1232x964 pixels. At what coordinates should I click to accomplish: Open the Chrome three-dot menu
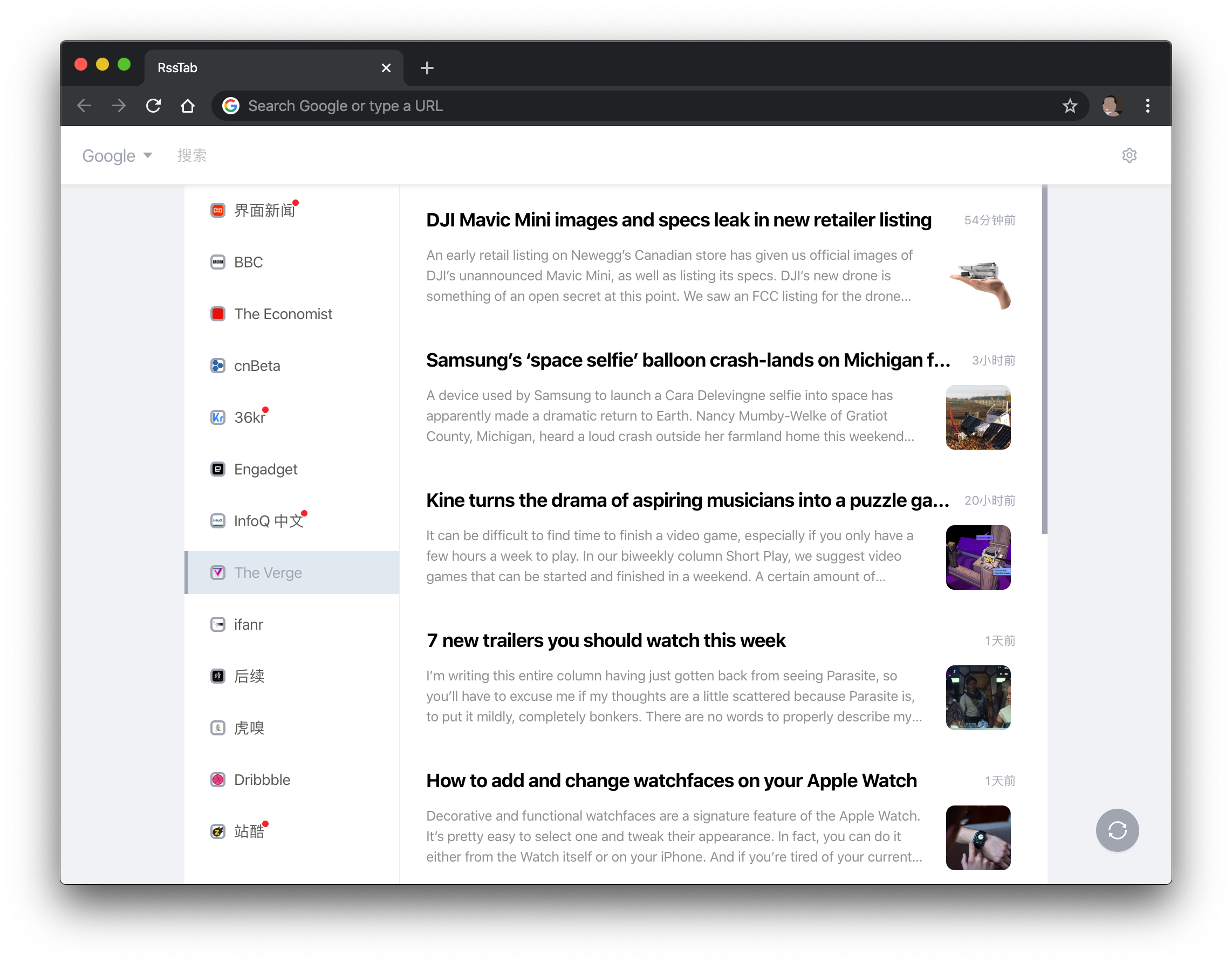pos(1147,106)
